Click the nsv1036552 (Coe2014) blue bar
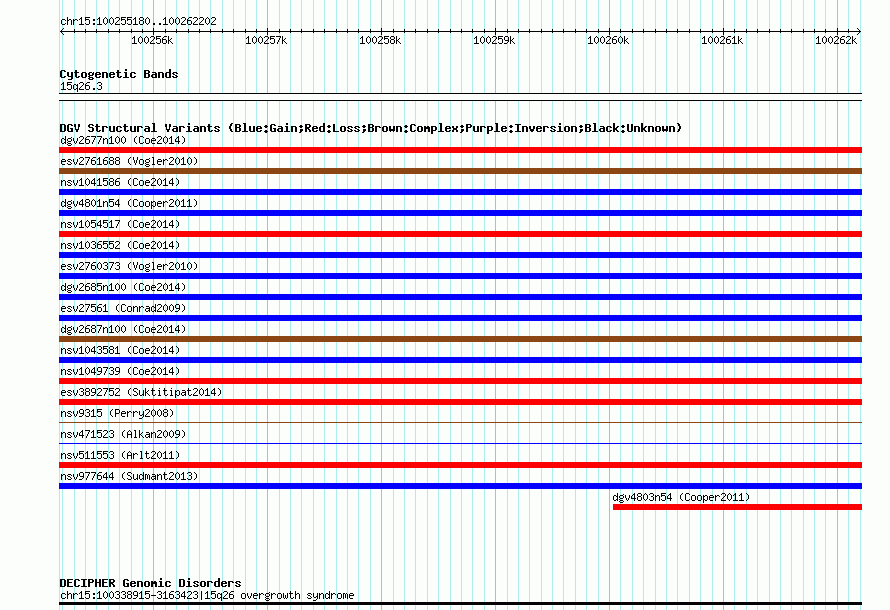 tap(460, 255)
